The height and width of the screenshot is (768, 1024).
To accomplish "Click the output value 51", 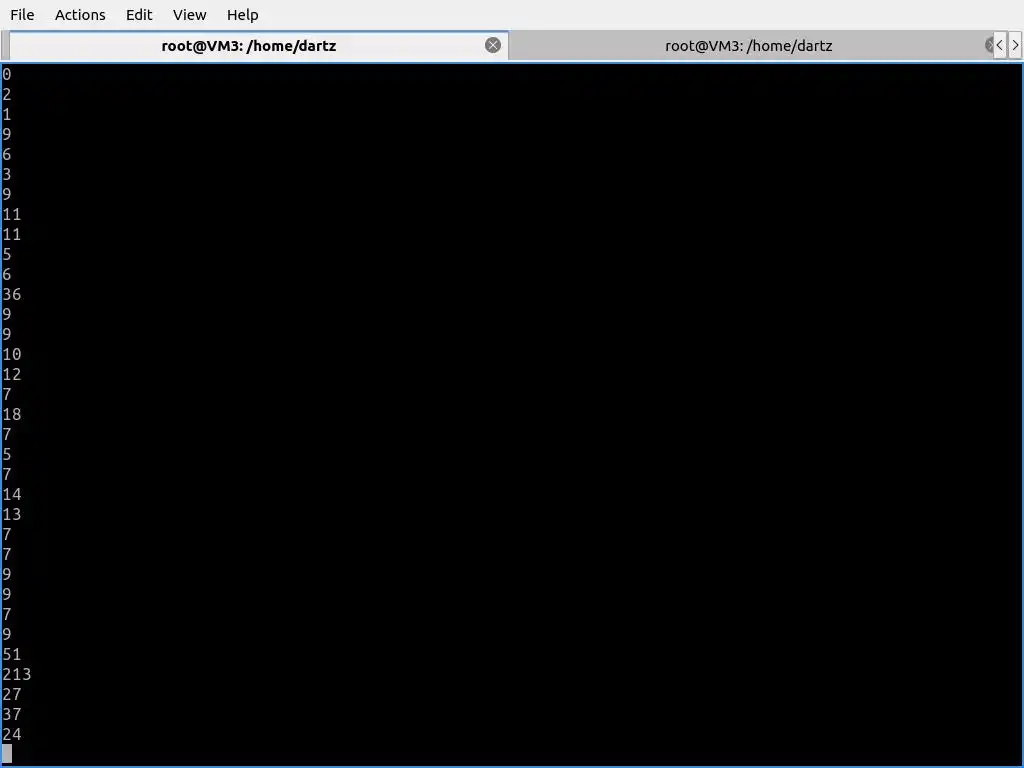I will coord(12,654).
